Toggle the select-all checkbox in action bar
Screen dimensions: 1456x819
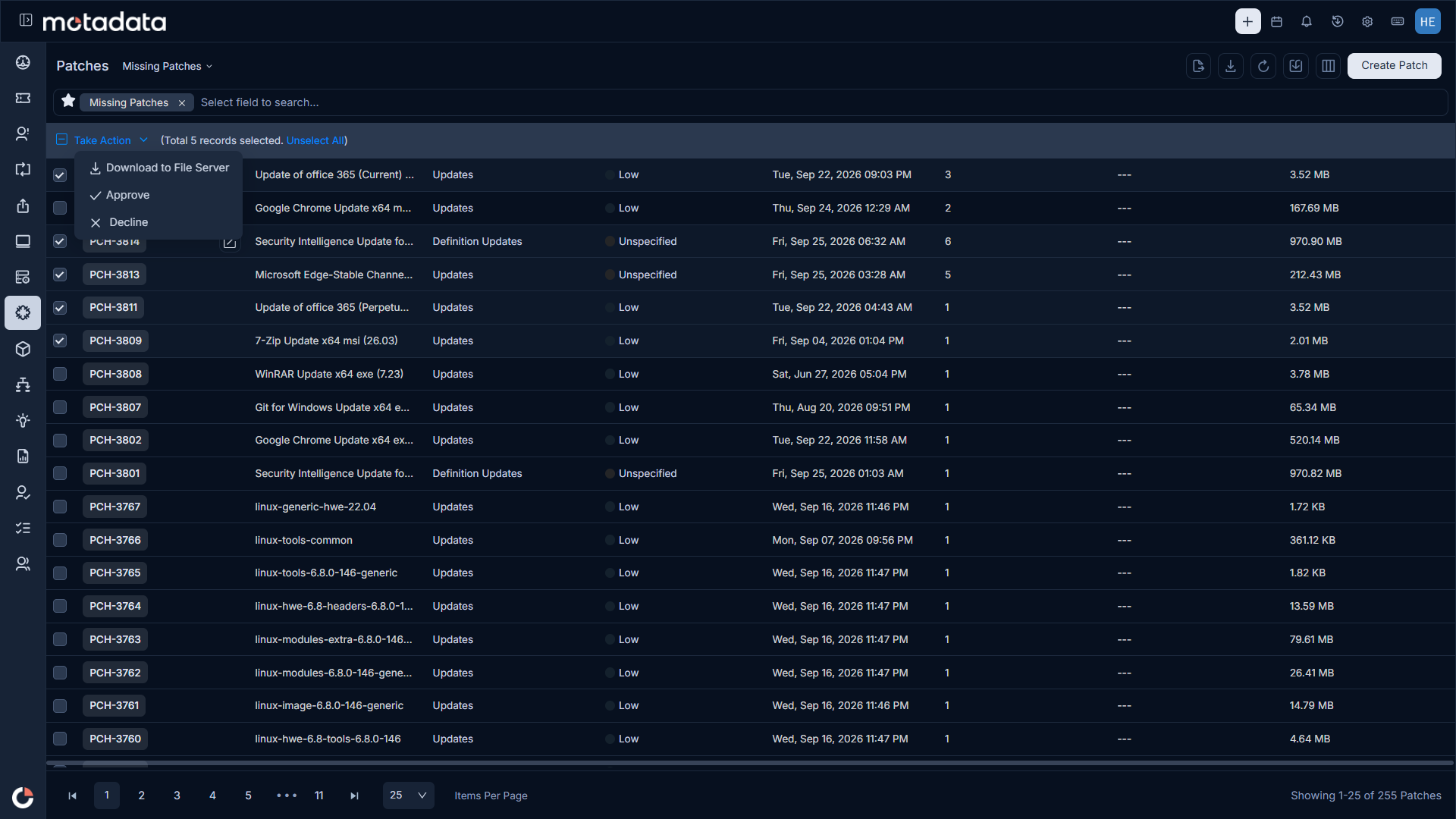click(61, 140)
